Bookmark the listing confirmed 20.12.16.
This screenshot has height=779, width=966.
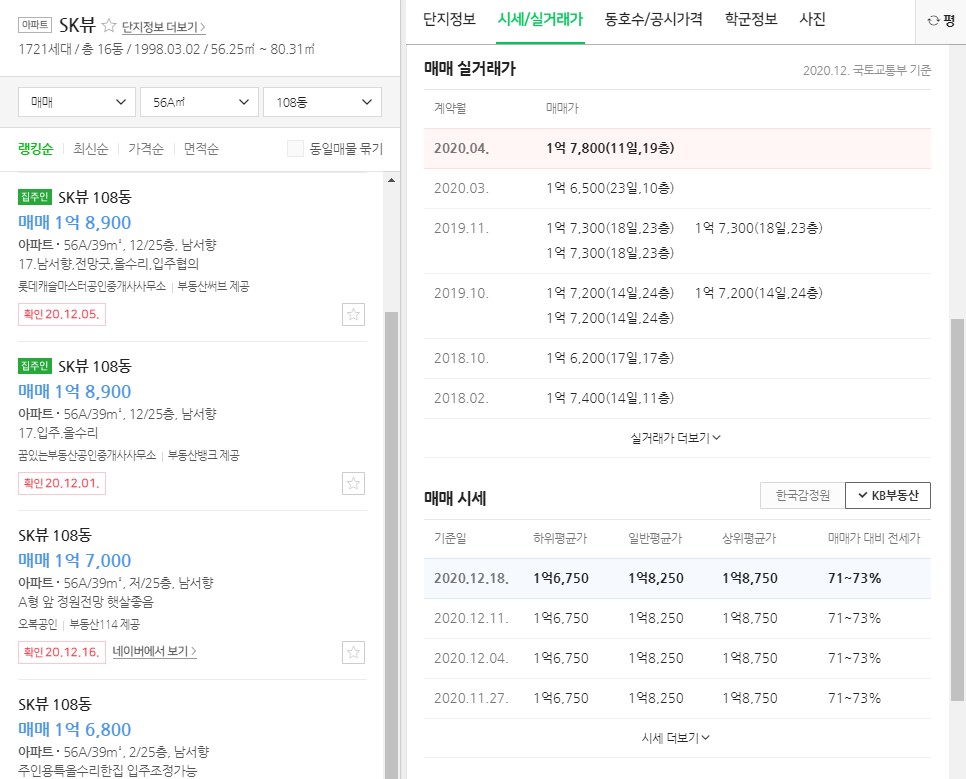coord(353,652)
